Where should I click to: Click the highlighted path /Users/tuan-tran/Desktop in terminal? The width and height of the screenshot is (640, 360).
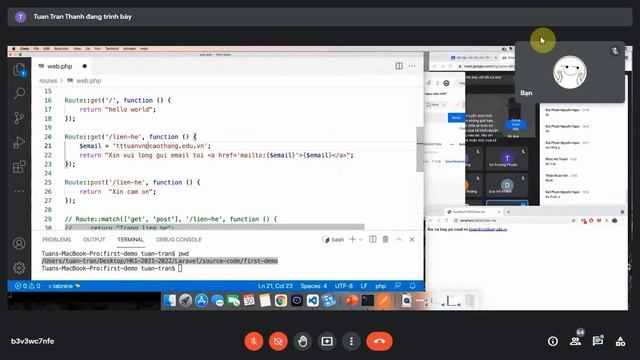pyautogui.click(x=160, y=261)
